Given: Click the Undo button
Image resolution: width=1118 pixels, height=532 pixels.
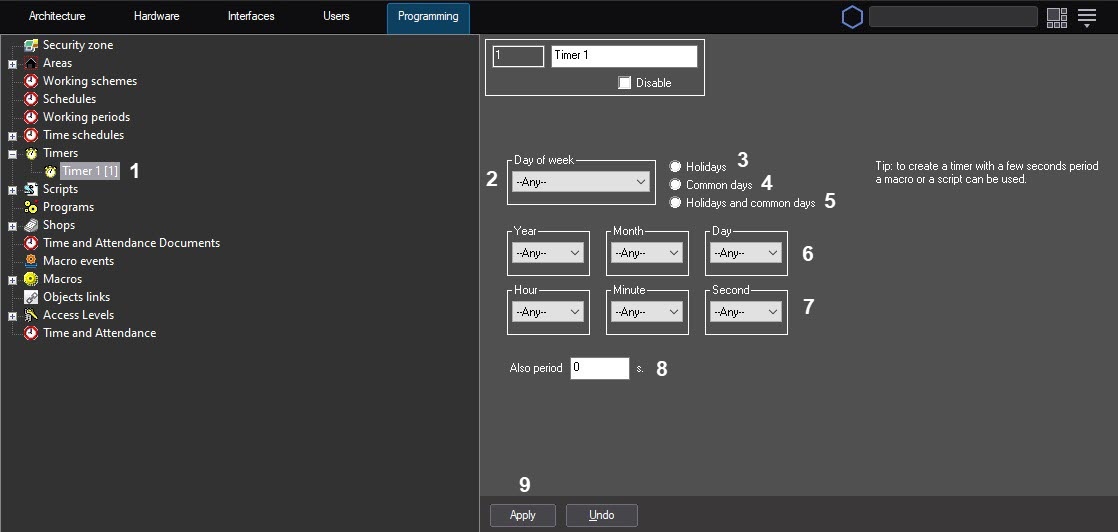Looking at the screenshot, I should 601,515.
